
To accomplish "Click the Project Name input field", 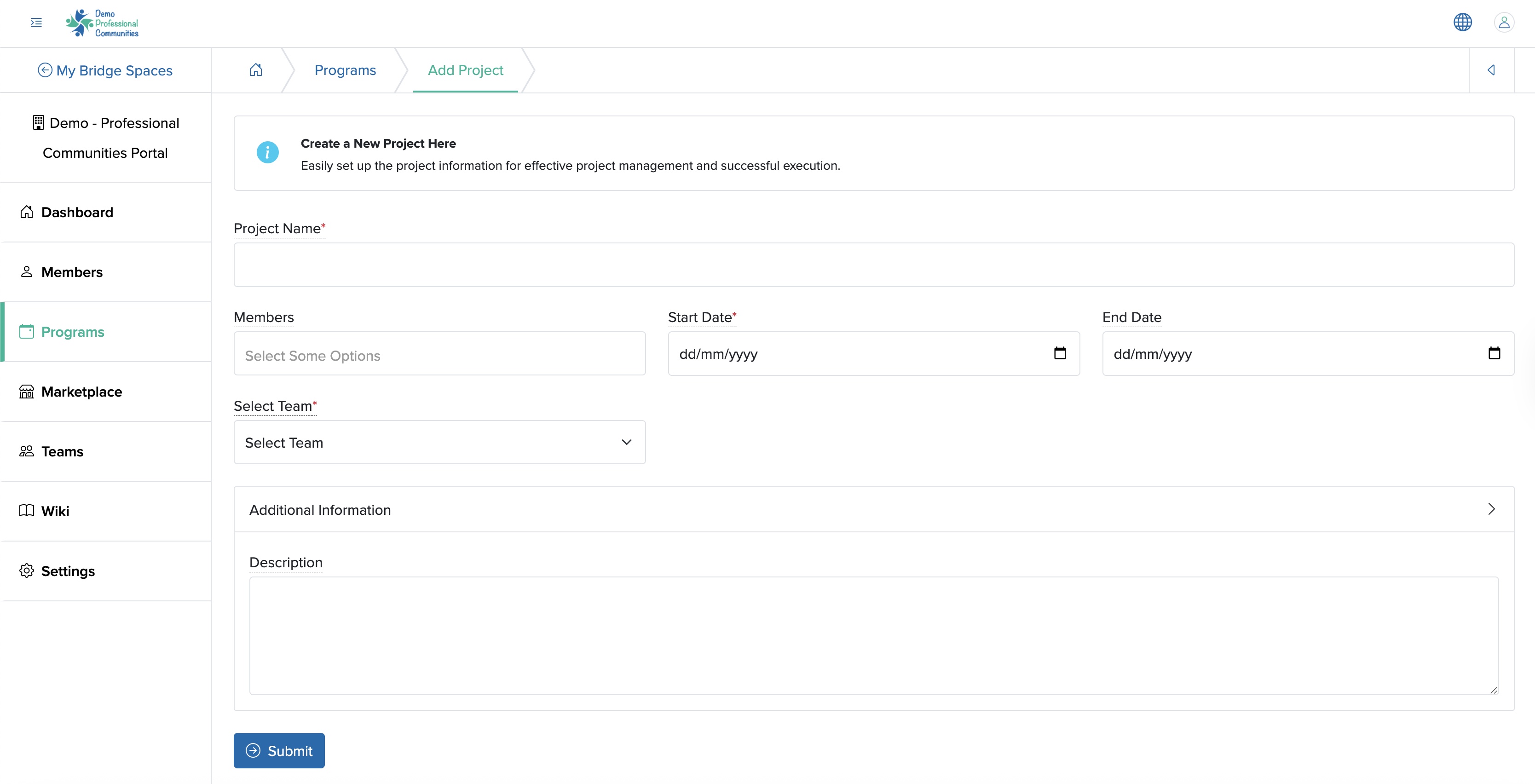I will 874,265.
